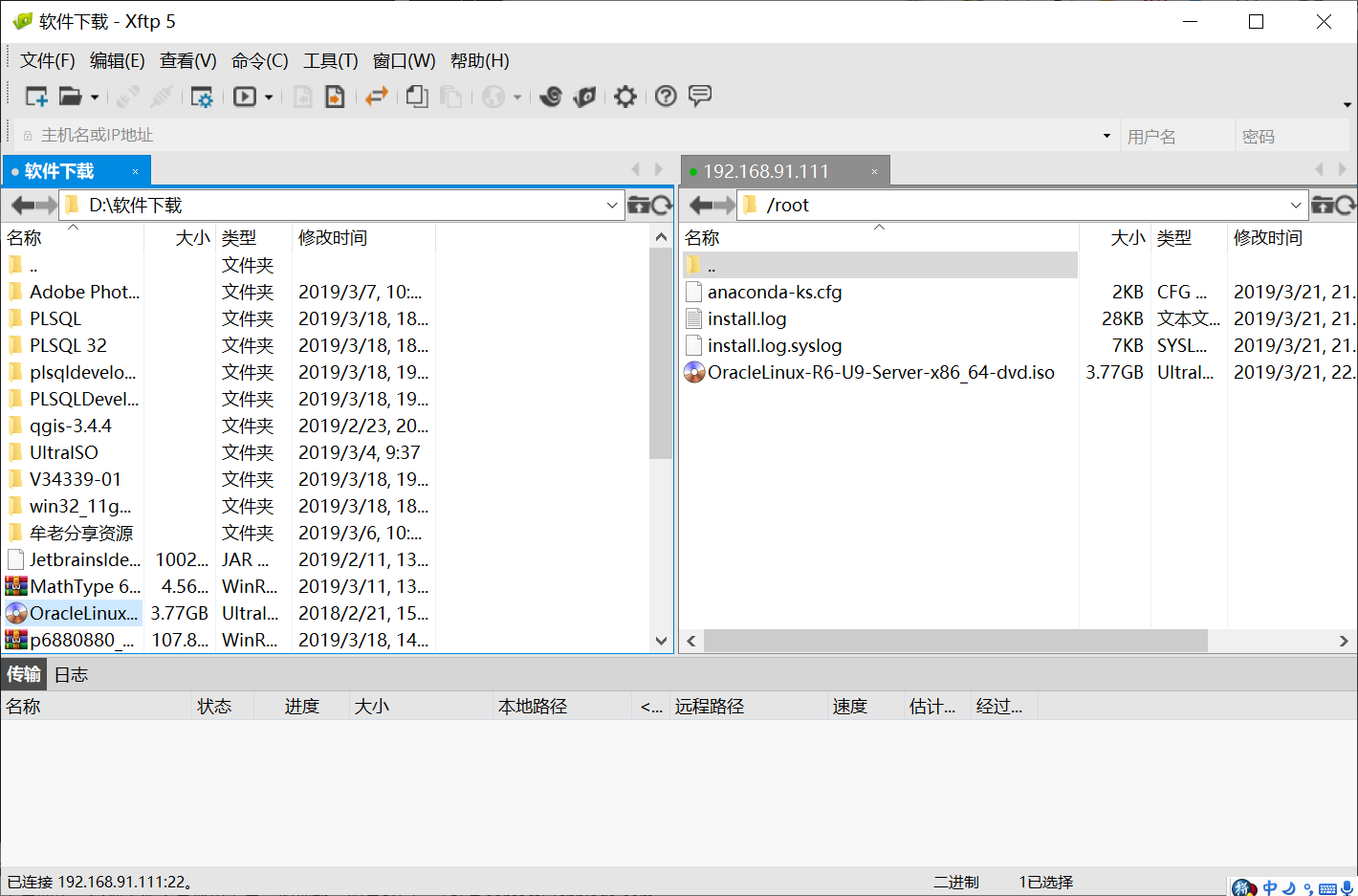Open the 命令(C) menu

point(260,61)
